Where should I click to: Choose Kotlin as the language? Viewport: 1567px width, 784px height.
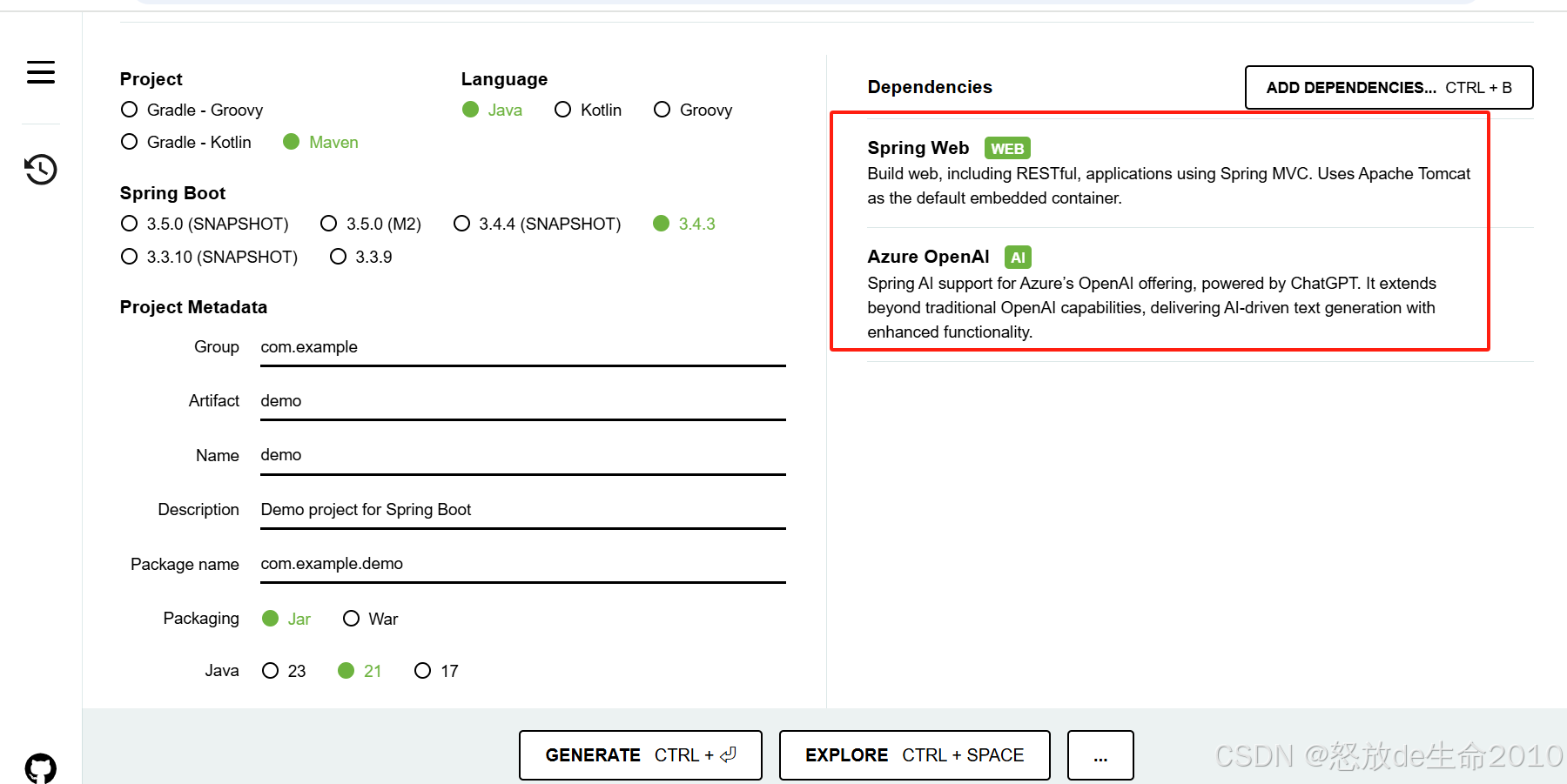[x=563, y=110]
